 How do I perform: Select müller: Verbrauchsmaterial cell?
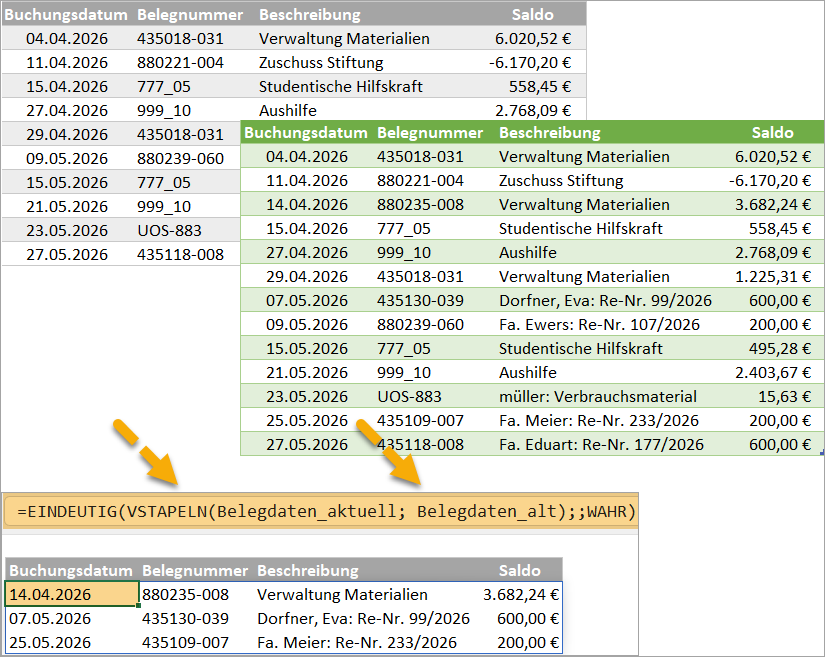(x=598, y=397)
